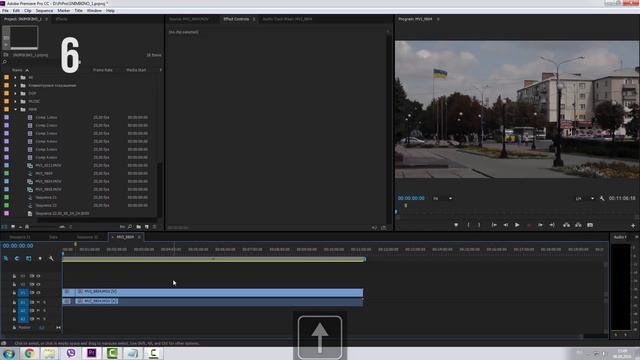Image resolution: width=640 pixels, height=360 pixels.
Task: Switch to the Effects tab
Action: pos(62,19)
